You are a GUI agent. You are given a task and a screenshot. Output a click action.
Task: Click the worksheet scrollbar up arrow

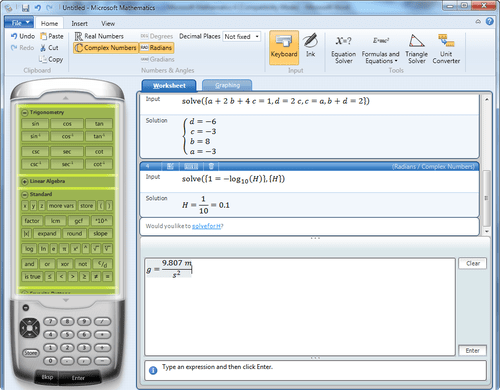486,99
